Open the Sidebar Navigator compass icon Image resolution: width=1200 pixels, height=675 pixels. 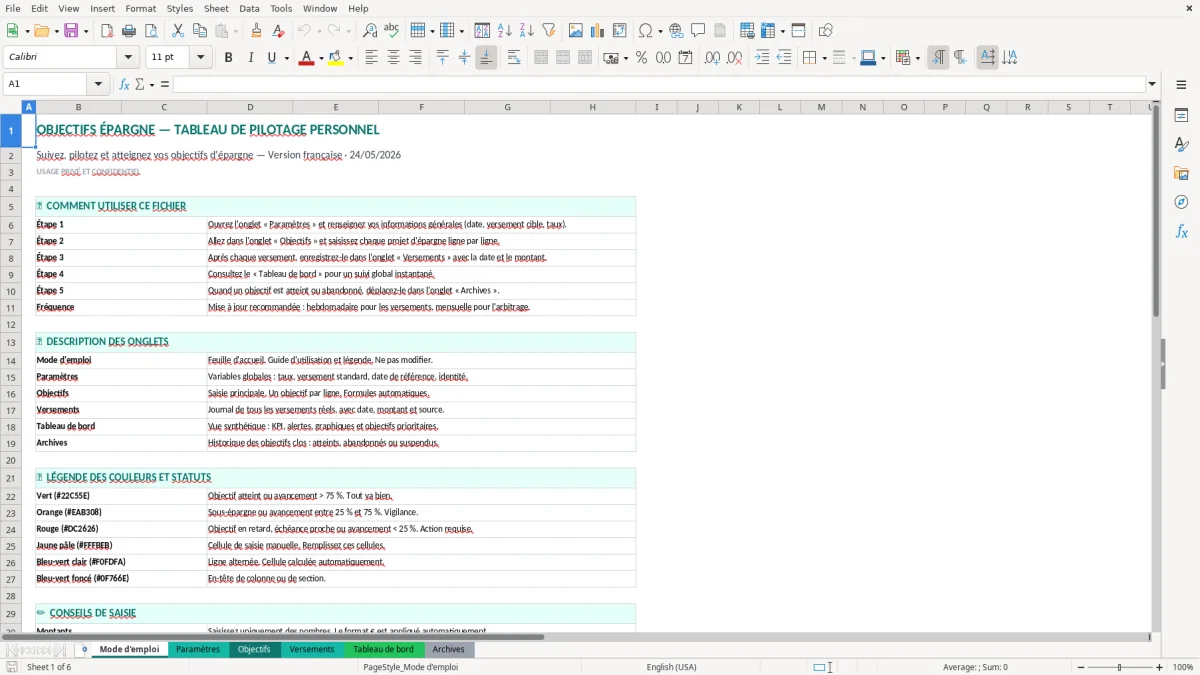click(1181, 203)
